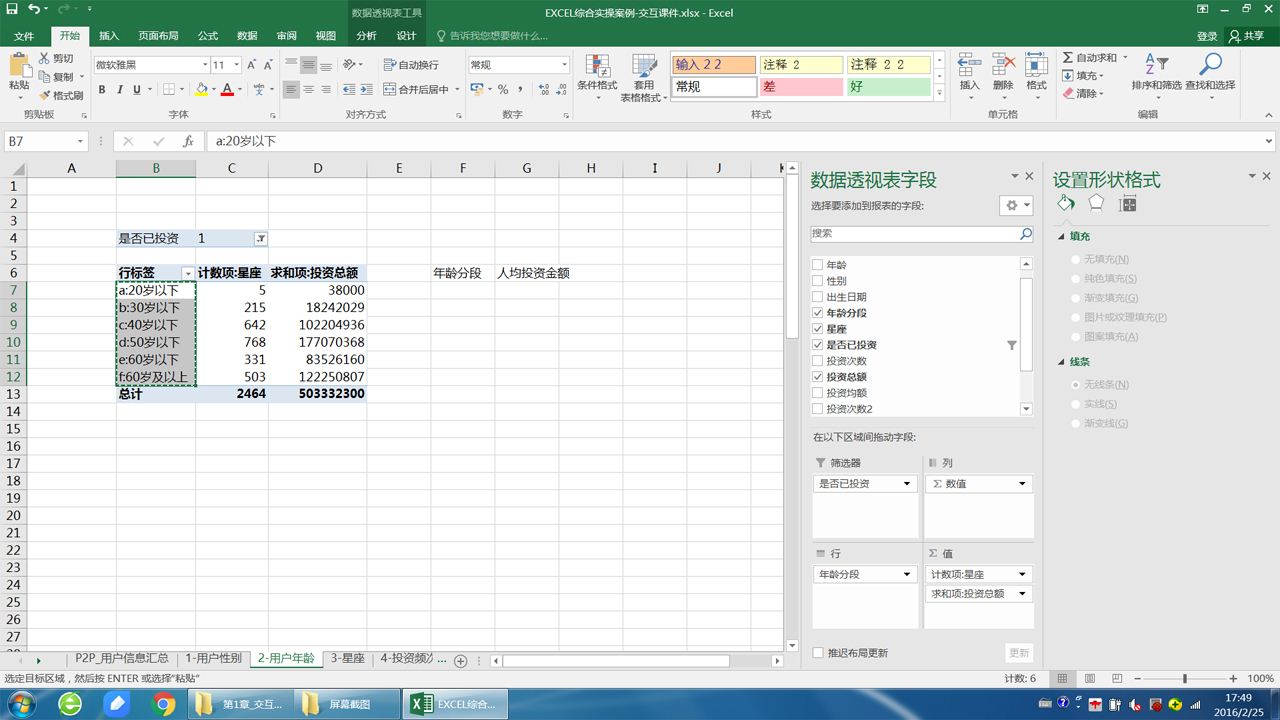Switch to the 公式 ribbon tab
The image size is (1280, 720).
click(x=208, y=36)
